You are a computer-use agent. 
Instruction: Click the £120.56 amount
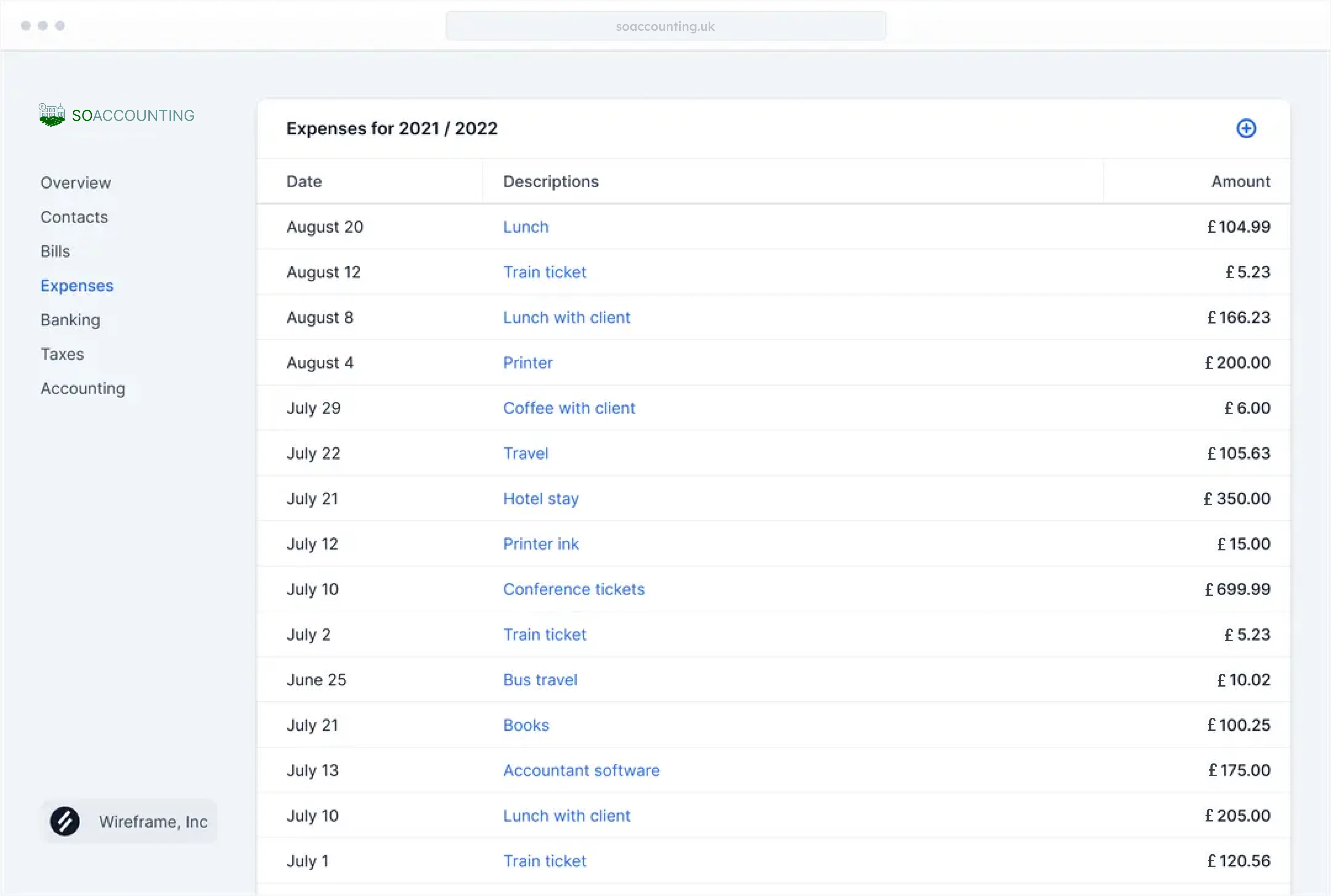coord(1238,860)
